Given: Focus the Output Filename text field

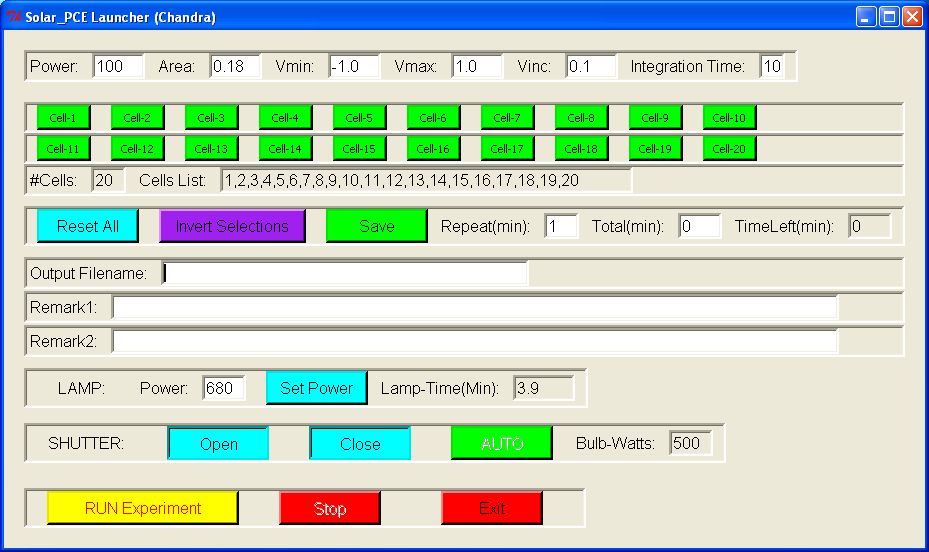Looking at the screenshot, I should [x=345, y=273].
